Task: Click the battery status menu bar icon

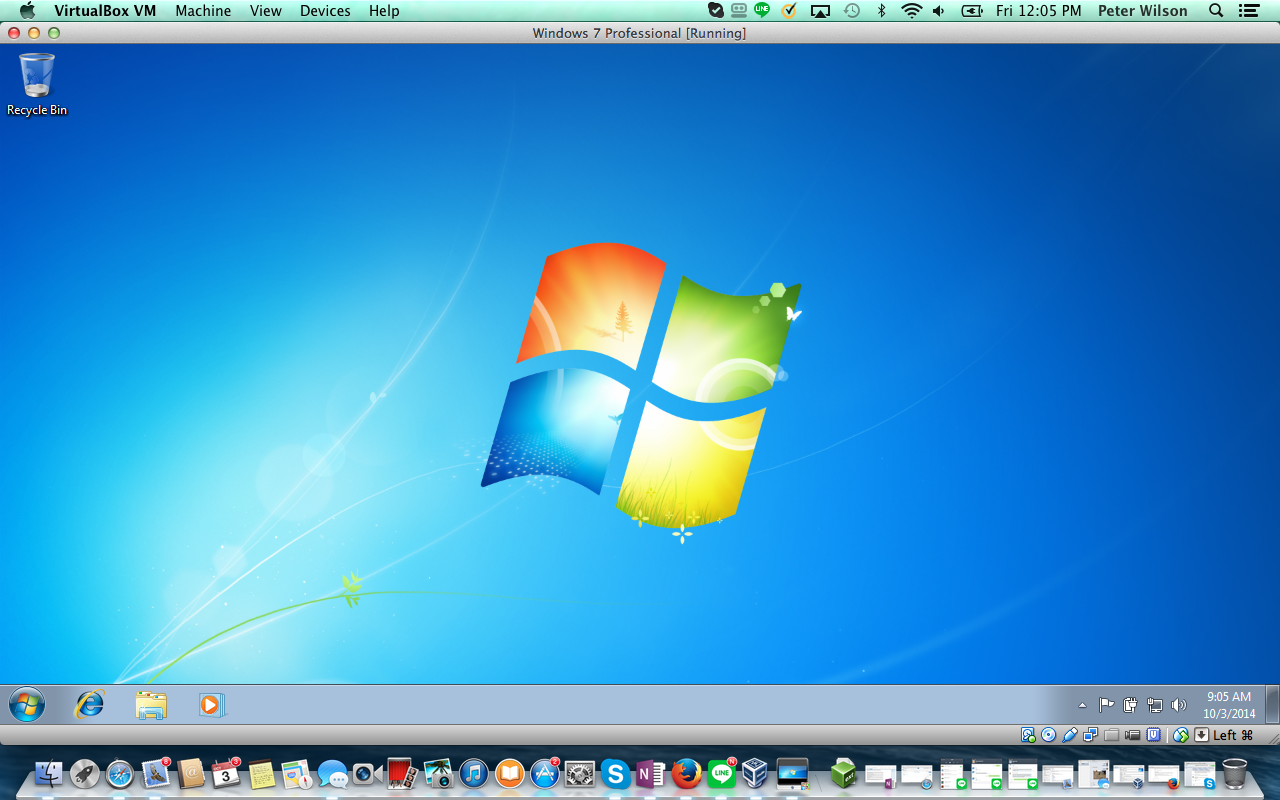Action: (x=971, y=11)
